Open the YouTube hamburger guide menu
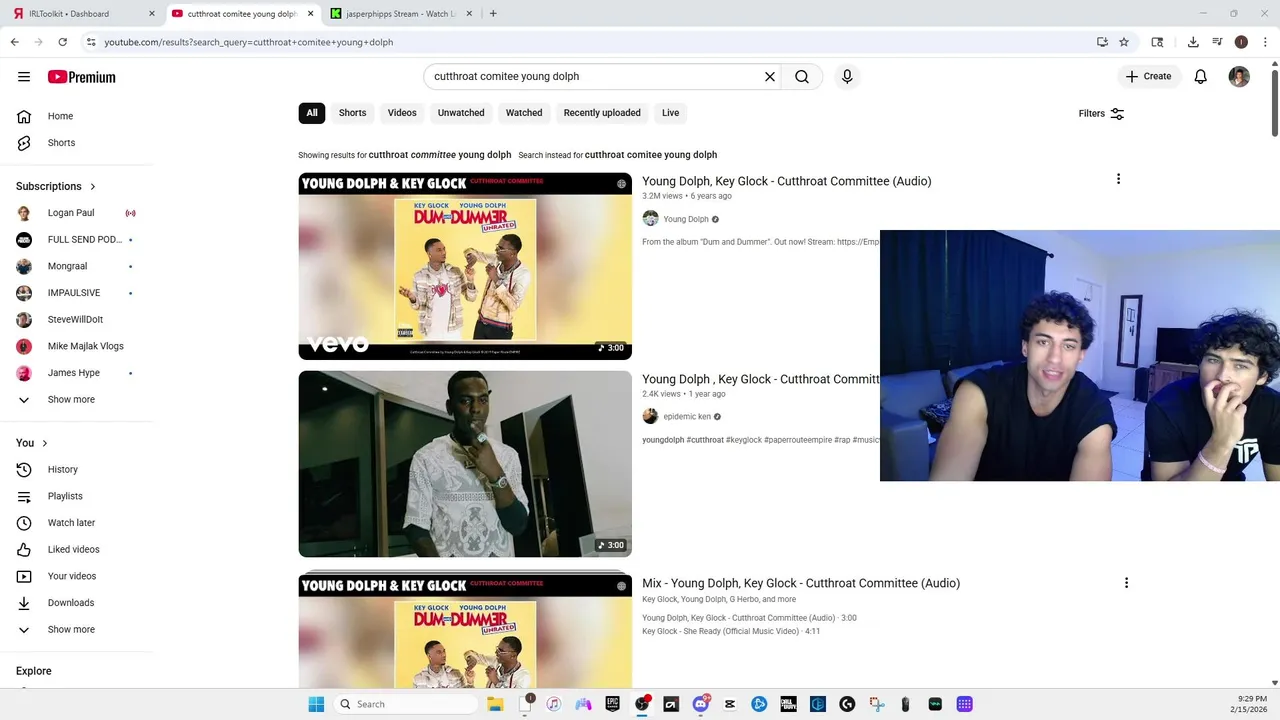Image resolution: width=1280 pixels, height=720 pixels. click(x=24, y=77)
